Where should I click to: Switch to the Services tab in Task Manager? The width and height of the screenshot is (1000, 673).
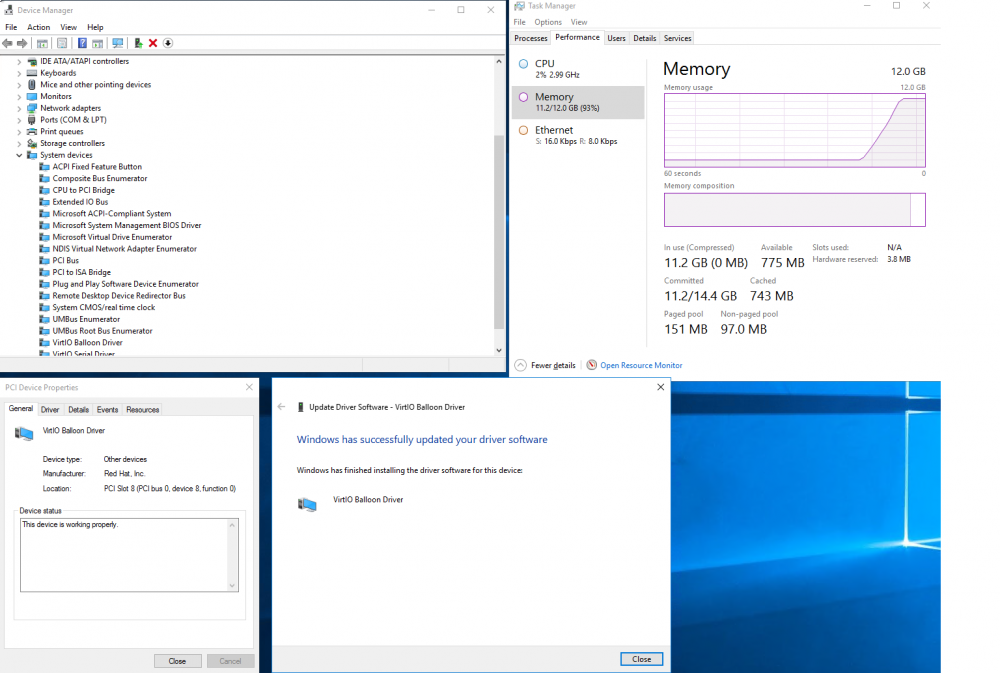(x=677, y=38)
